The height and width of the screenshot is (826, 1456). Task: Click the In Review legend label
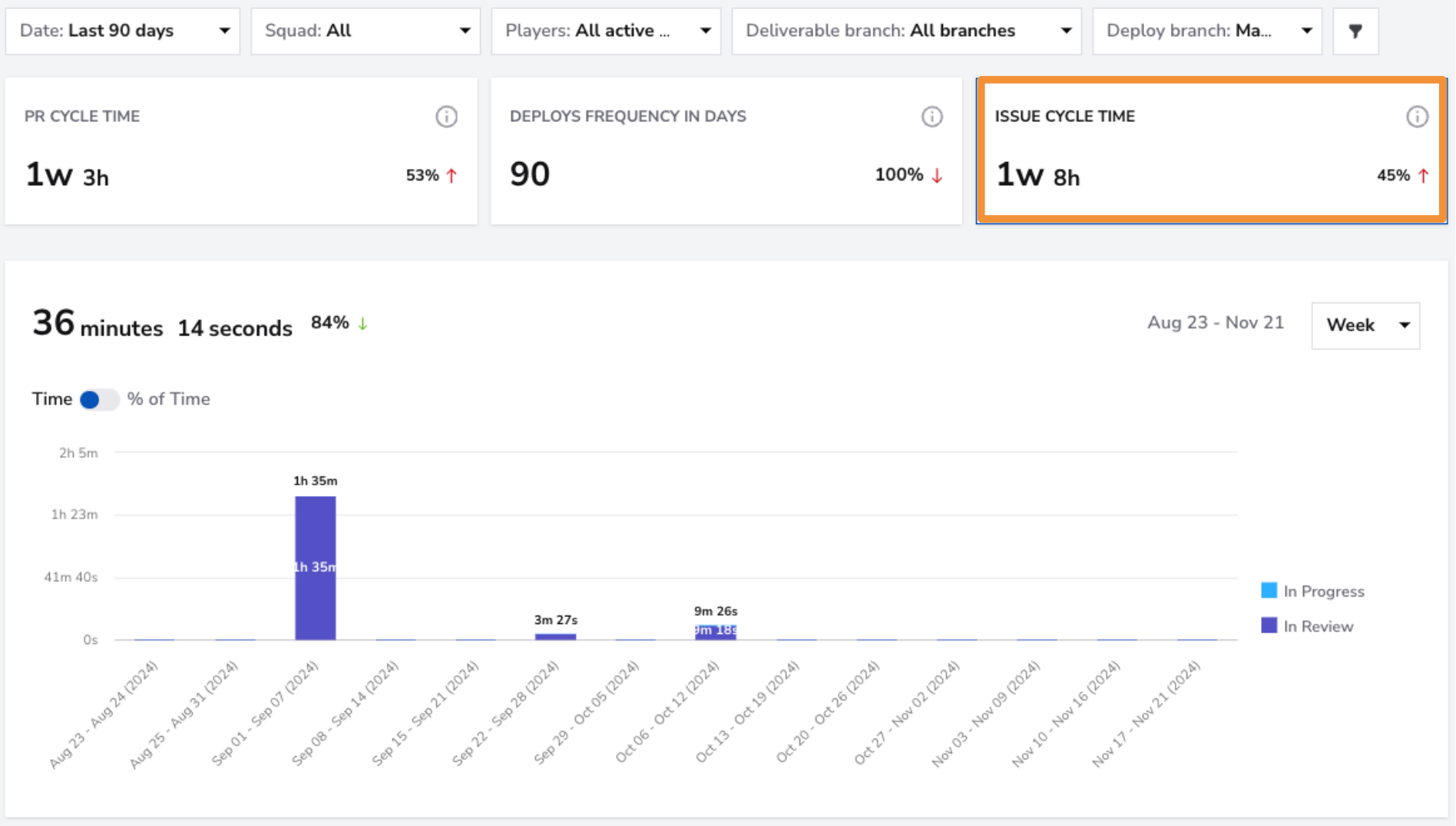1319,626
